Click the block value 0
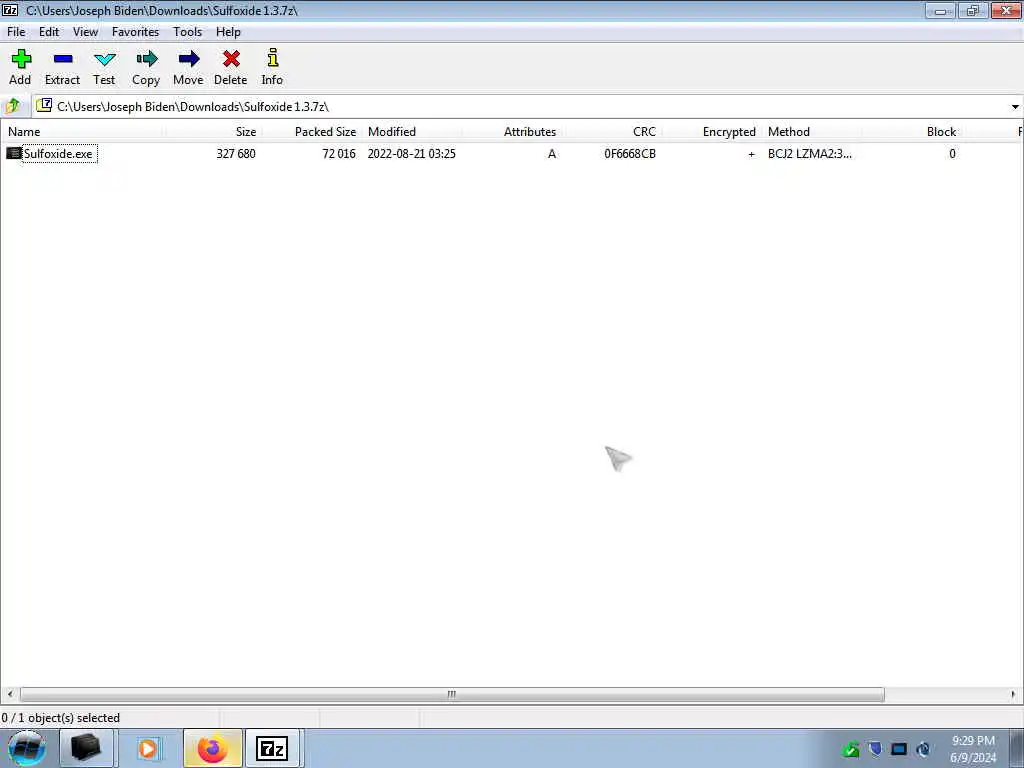1024x768 pixels. (x=952, y=153)
